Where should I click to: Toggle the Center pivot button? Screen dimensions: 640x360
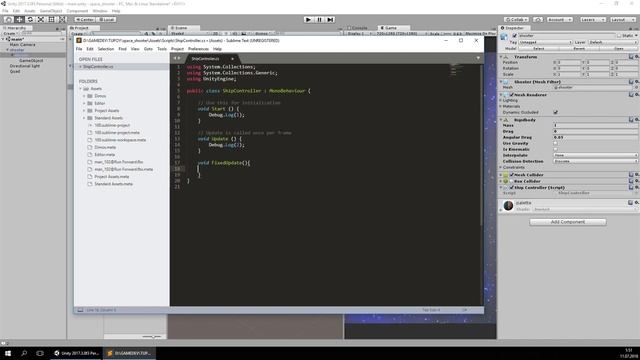coord(84,19)
